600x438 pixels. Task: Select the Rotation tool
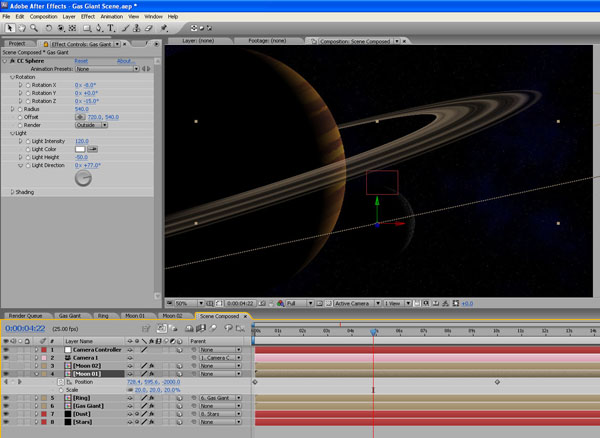[x=49, y=28]
